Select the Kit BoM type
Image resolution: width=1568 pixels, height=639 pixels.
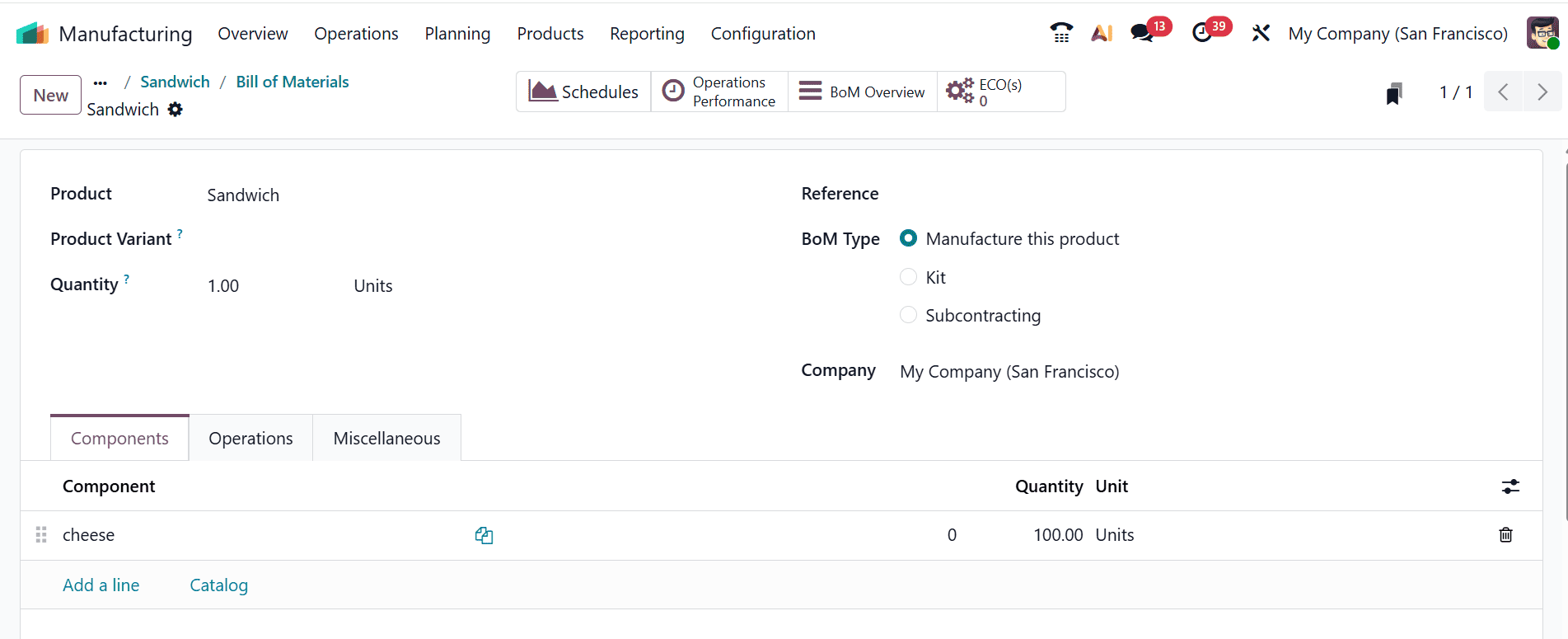pyautogui.click(x=908, y=277)
